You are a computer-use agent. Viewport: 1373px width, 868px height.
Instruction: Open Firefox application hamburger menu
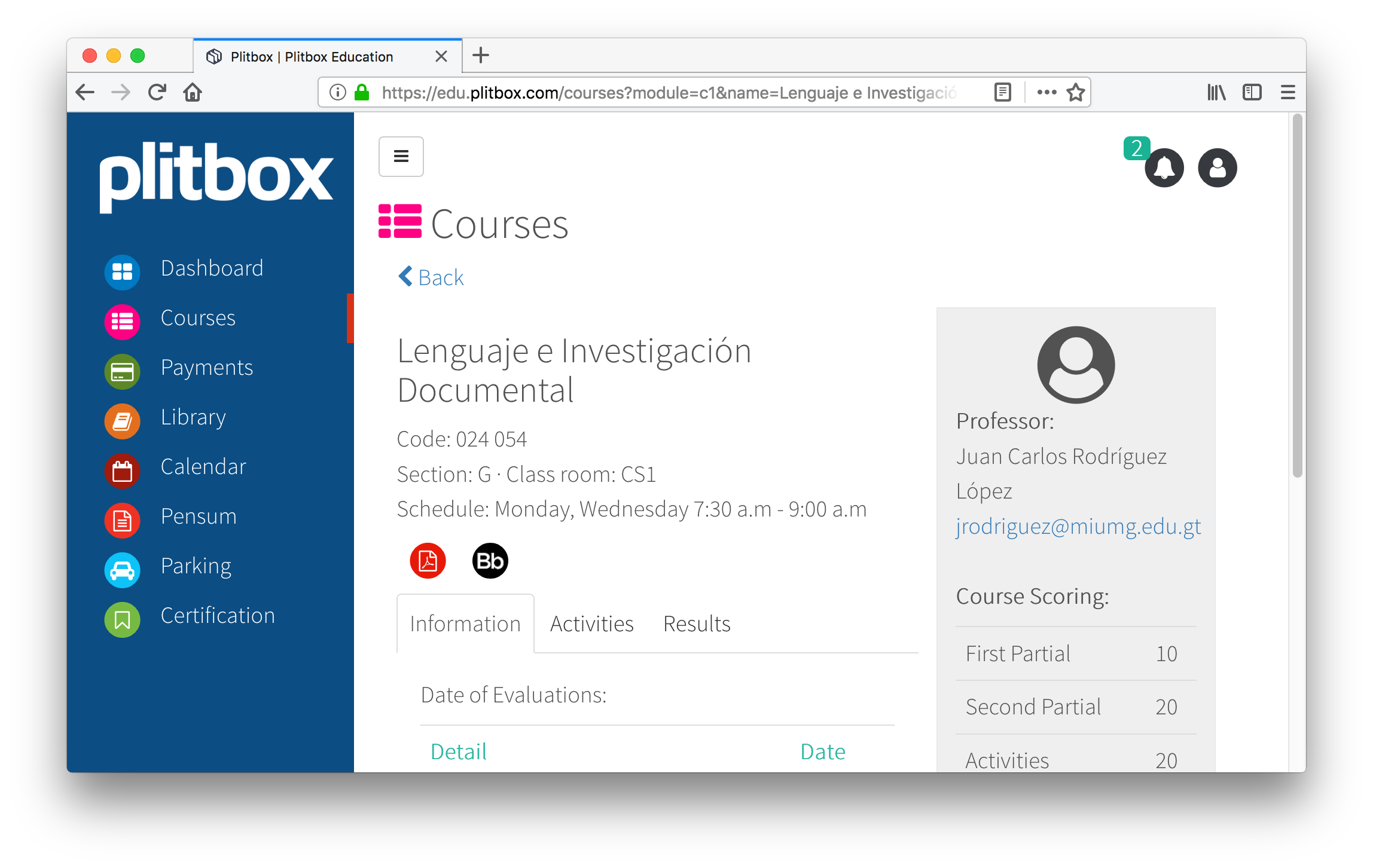(x=1287, y=92)
